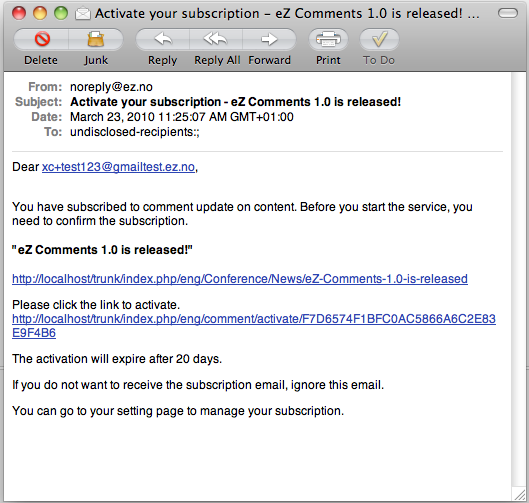Click the bold subject line text
This screenshot has height=503, width=529.
235,102
